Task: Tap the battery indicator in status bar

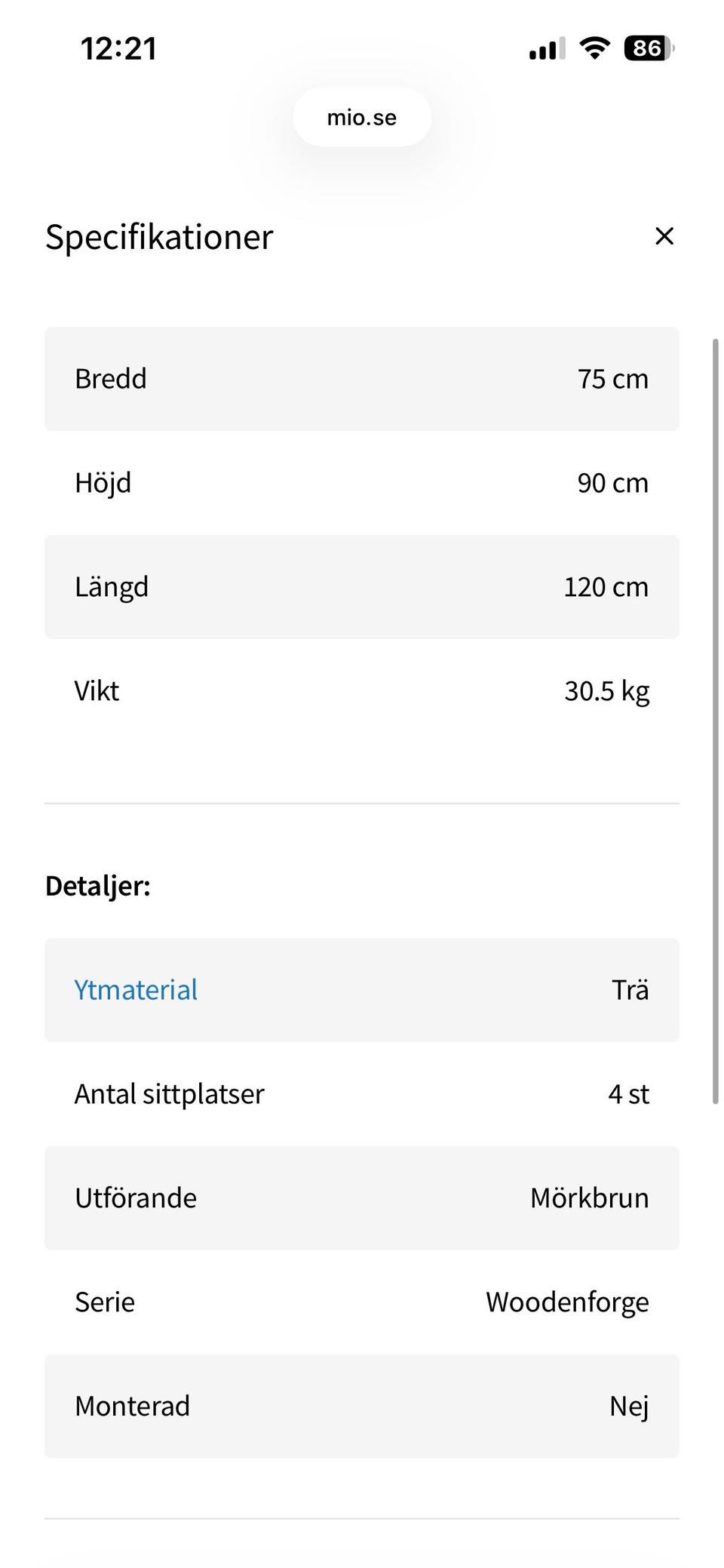Action: pyautogui.click(x=648, y=49)
